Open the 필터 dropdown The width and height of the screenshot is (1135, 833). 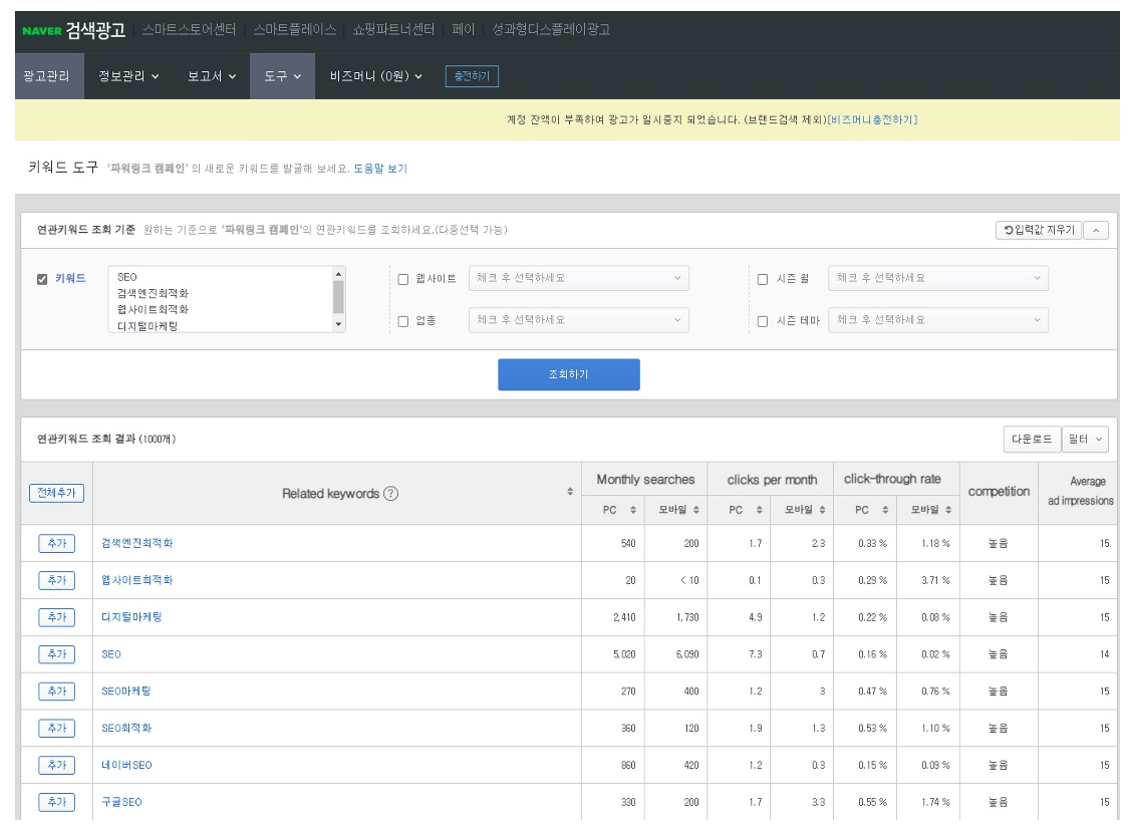(1085, 439)
